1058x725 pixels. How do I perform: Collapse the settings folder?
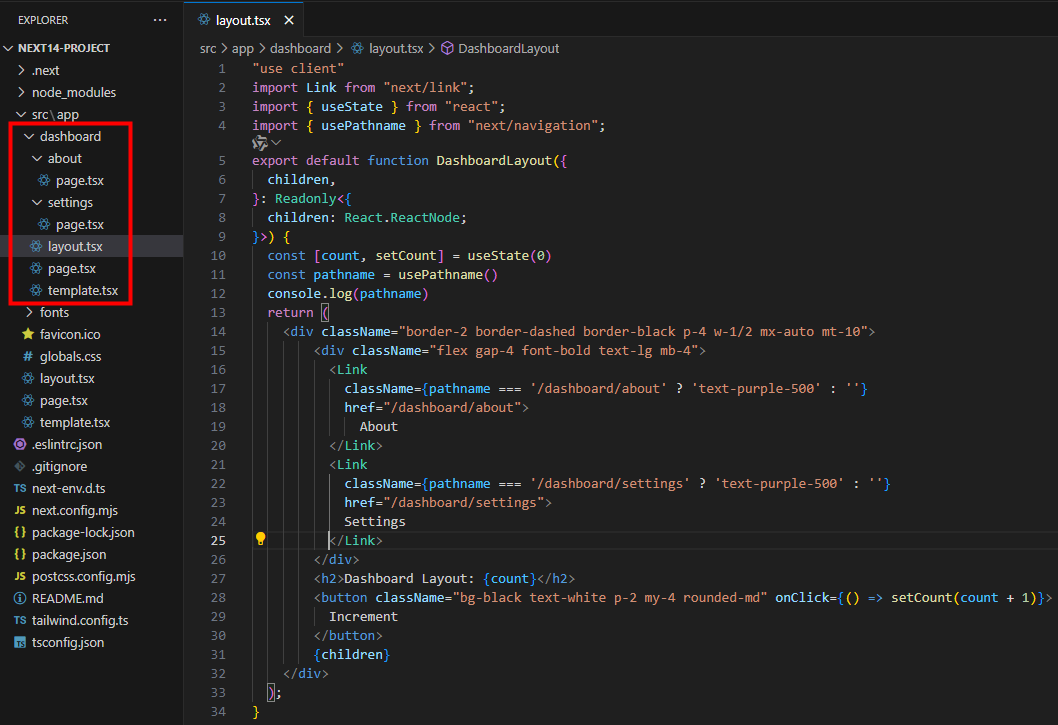pos(37,203)
